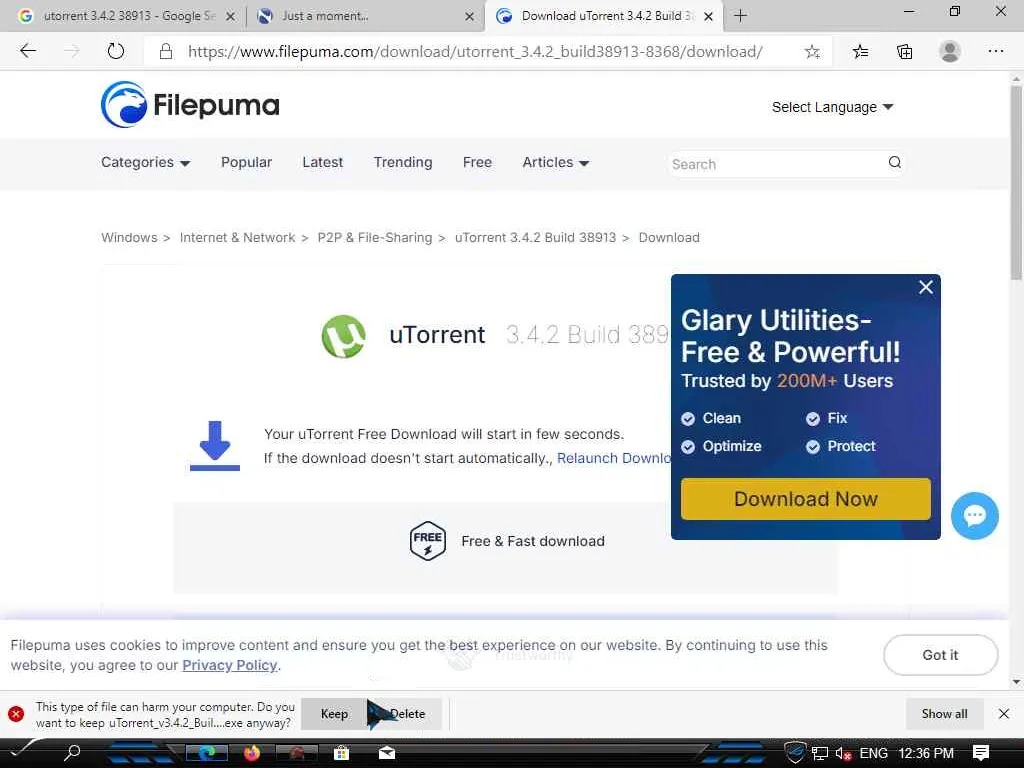Reload the page with the refresh icon

[x=116, y=51]
